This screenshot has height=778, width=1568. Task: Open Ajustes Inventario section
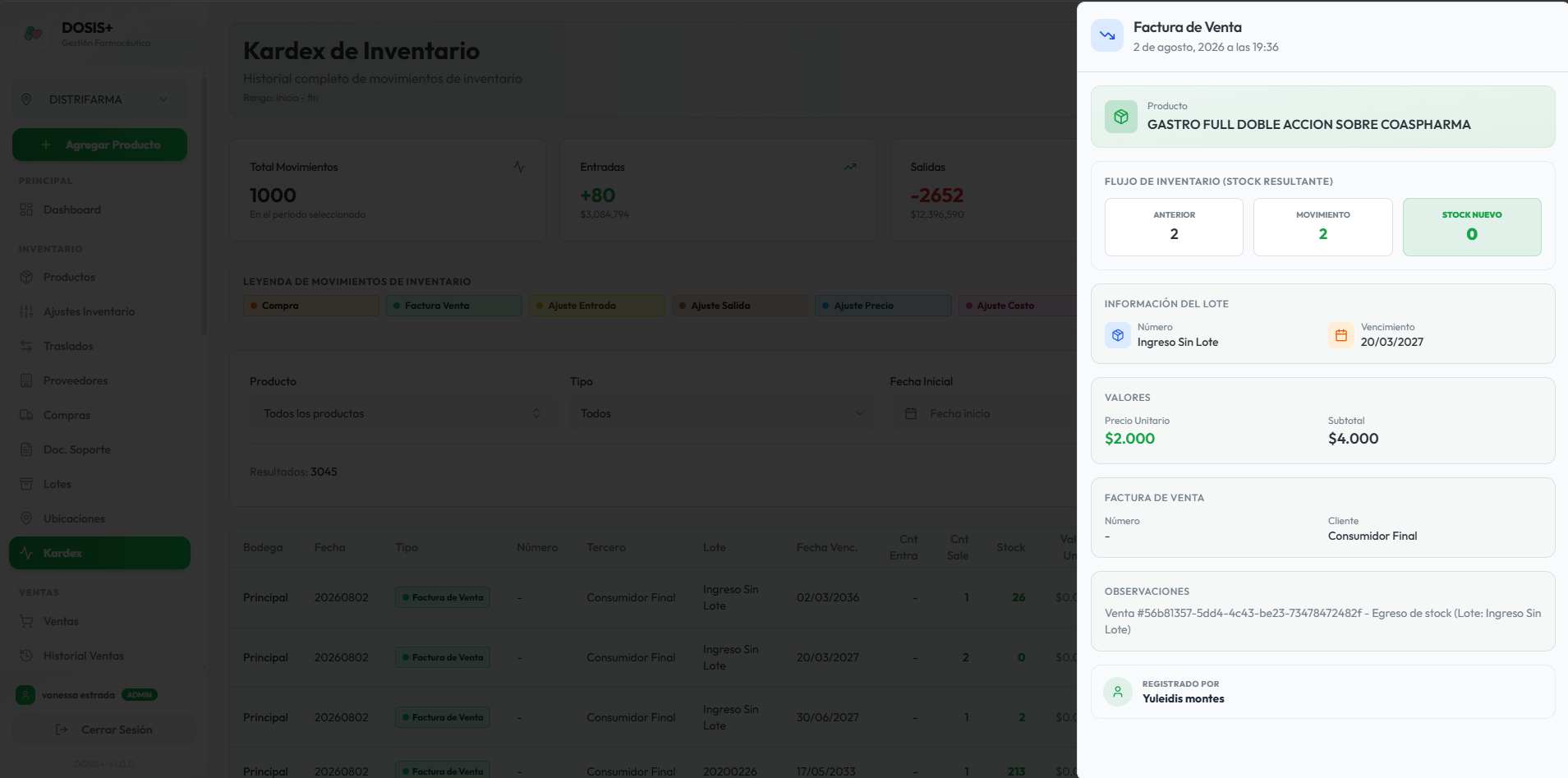coord(99,311)
